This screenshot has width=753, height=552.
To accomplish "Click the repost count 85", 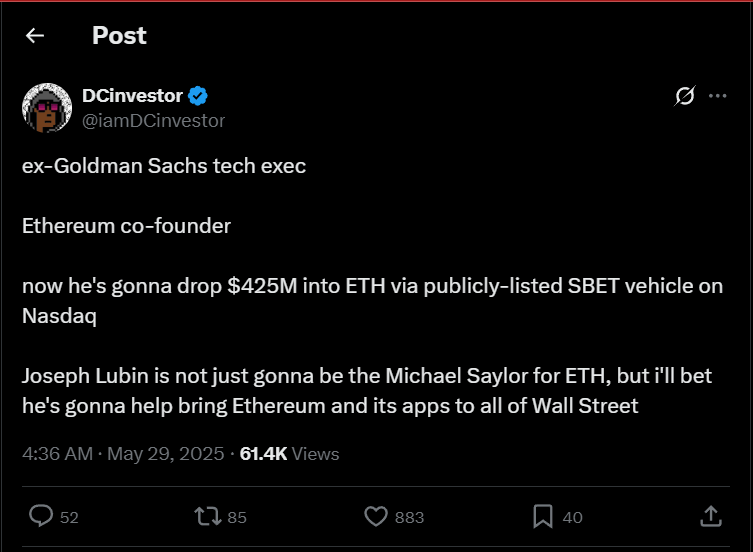I will pos(237,517).
